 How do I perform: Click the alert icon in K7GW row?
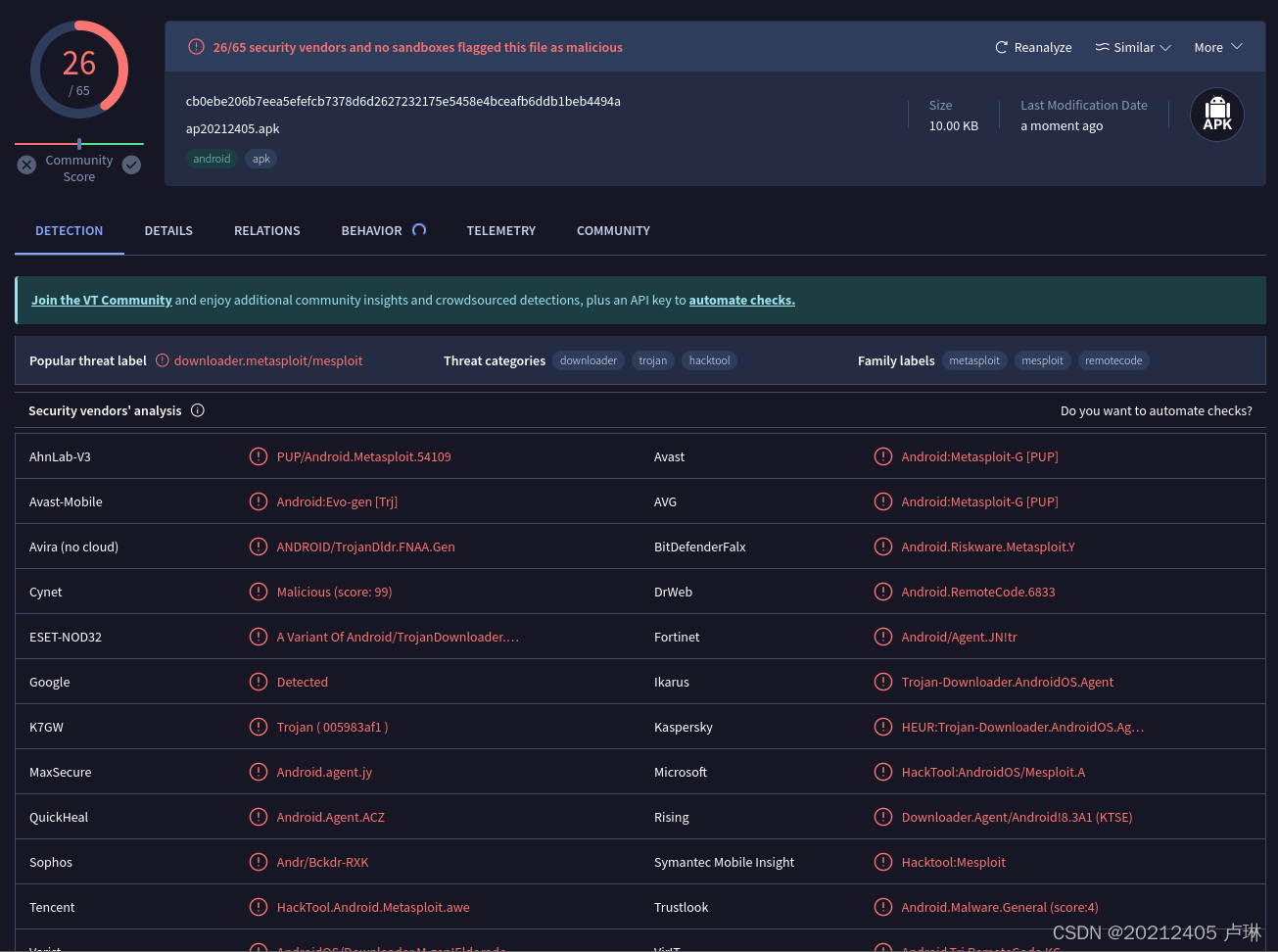pyautogui.click(x=259, y=727)
